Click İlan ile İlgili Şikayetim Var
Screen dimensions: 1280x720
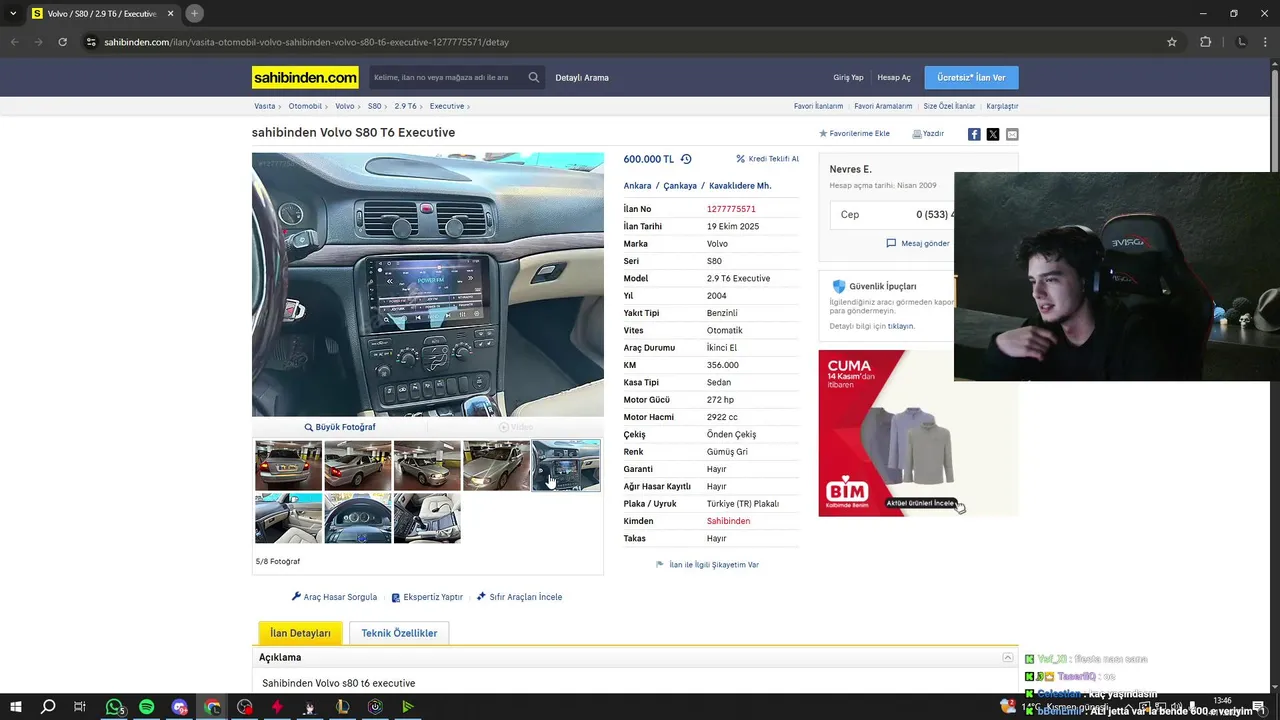[x=707, y=565]
